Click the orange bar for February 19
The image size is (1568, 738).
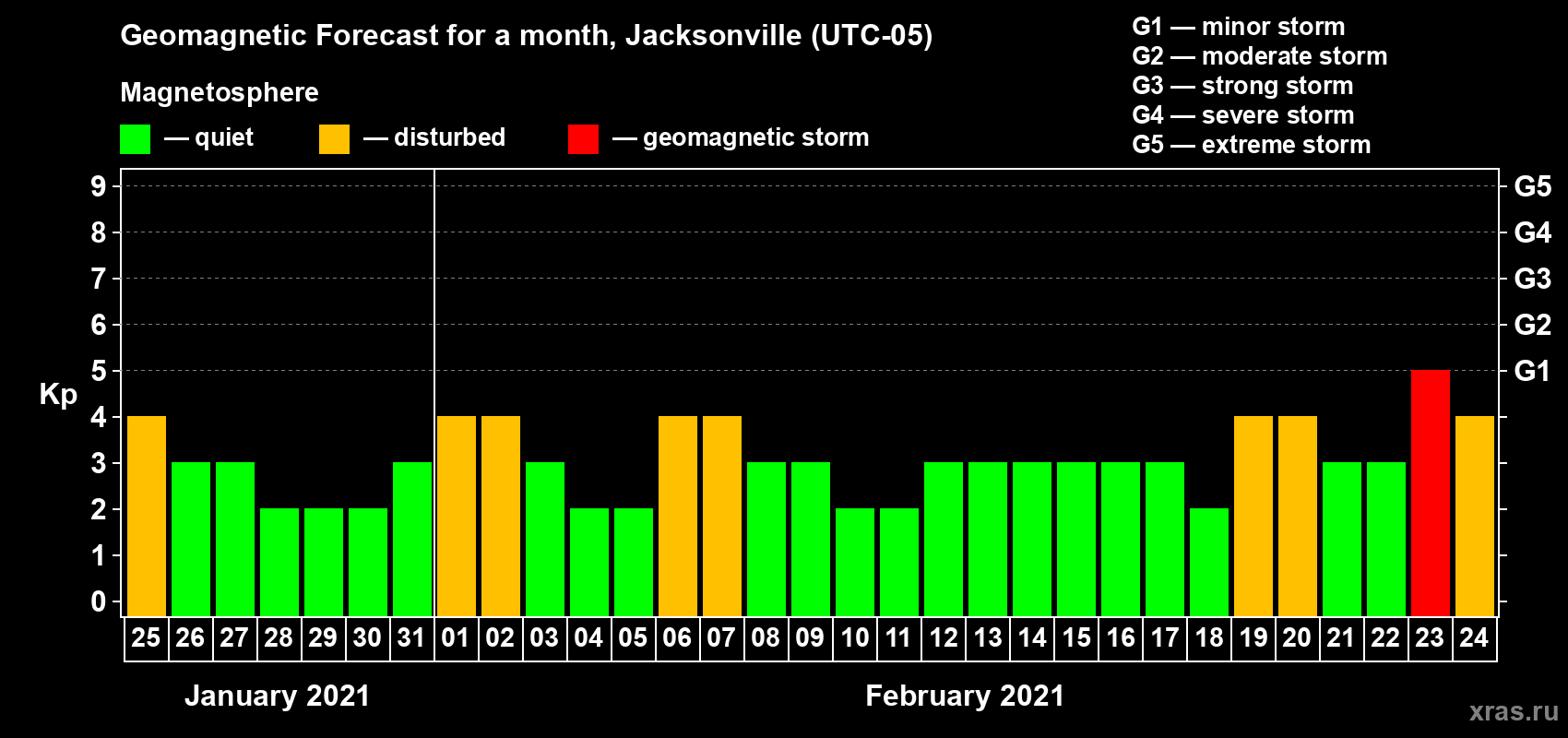point(1253,516)
